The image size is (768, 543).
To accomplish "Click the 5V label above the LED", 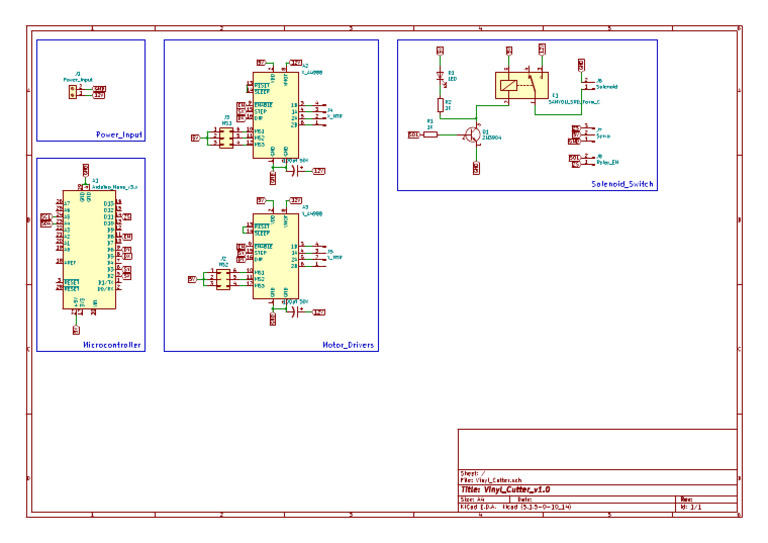I will coord(440,50).
